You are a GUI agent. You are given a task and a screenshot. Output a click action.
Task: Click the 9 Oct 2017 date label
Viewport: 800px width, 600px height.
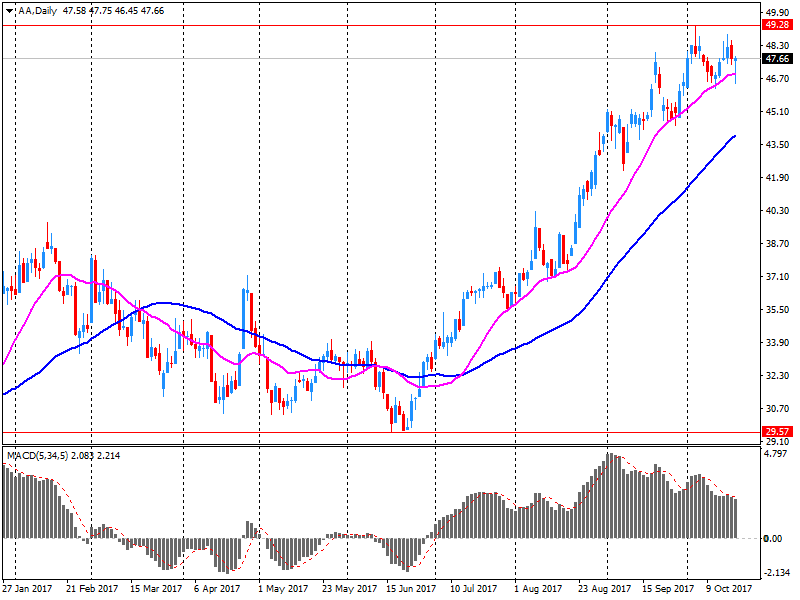click(x=729, y=589)
